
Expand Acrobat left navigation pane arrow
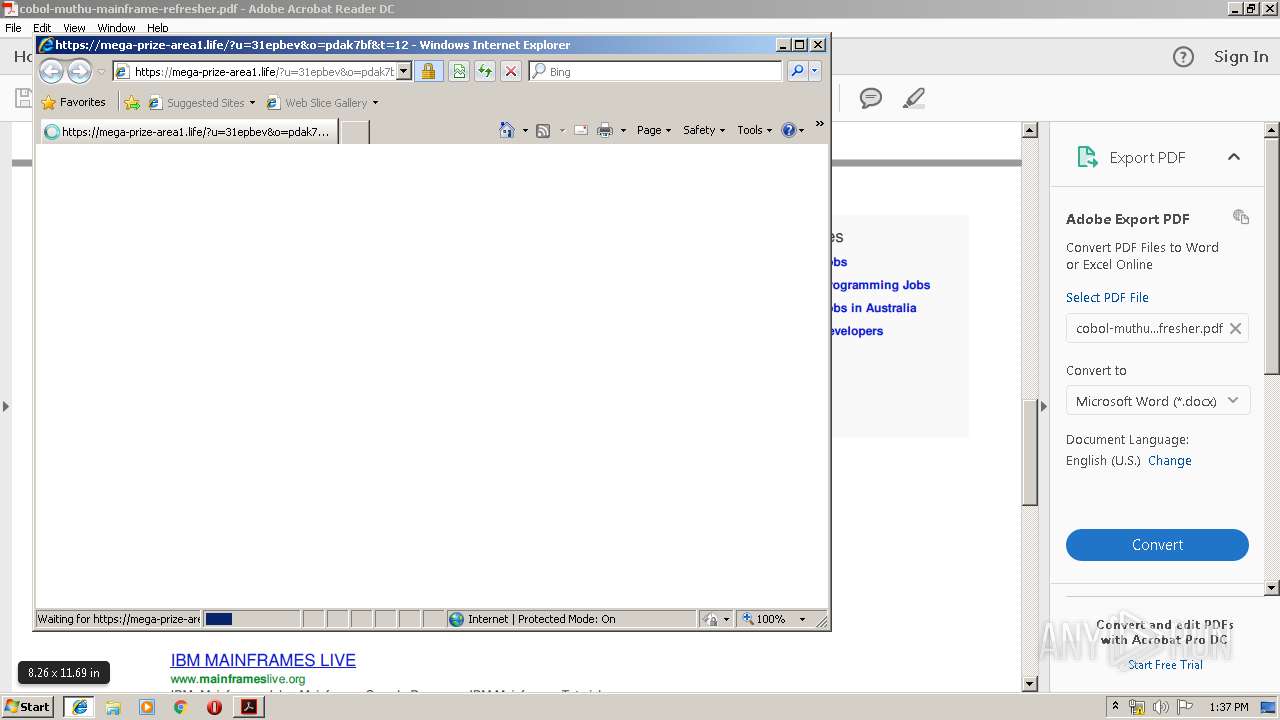click(5, 406)
